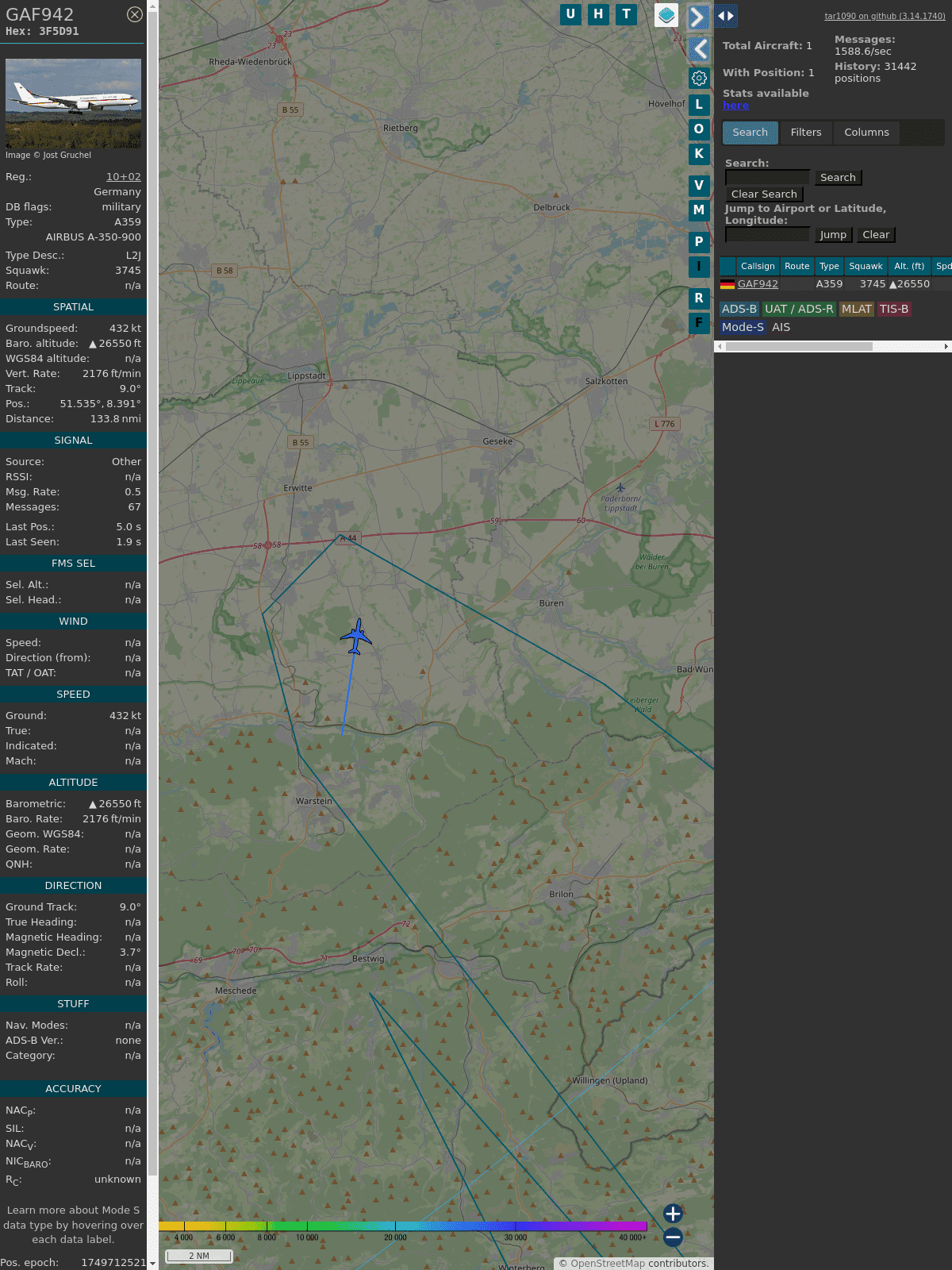Viewport: 952px width, 1270px height.
Task: Click the Squawk value 3745
Action: (x=128, y=271)
